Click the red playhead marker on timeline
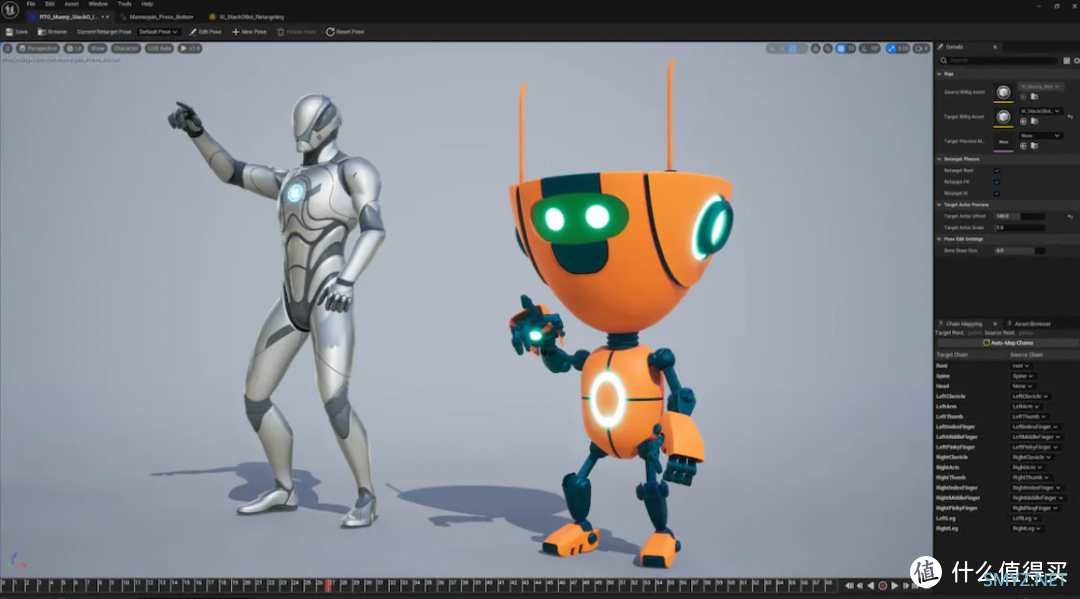The image size is (1080, 599). click(x=329, y=584)
